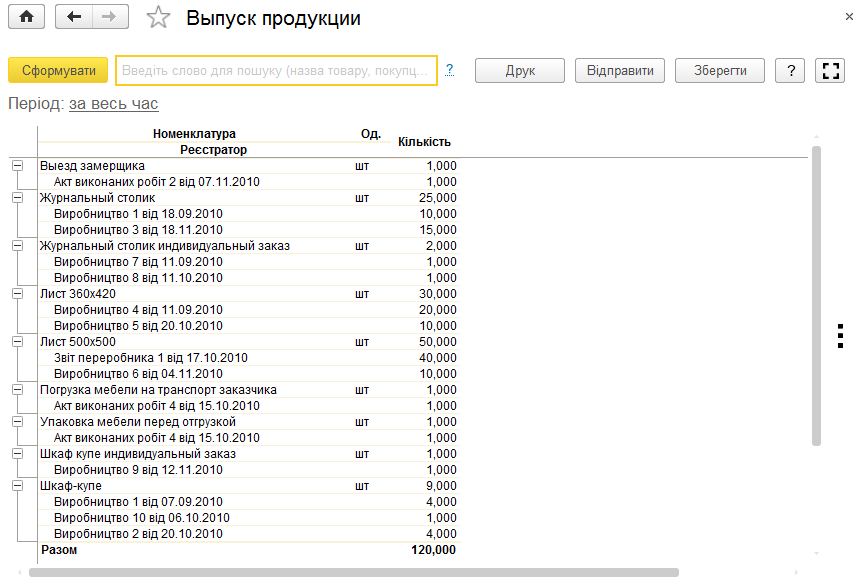Navigate back with the left arrow
The width and height of the screenshot is (862, 586).
pos(74,16)
